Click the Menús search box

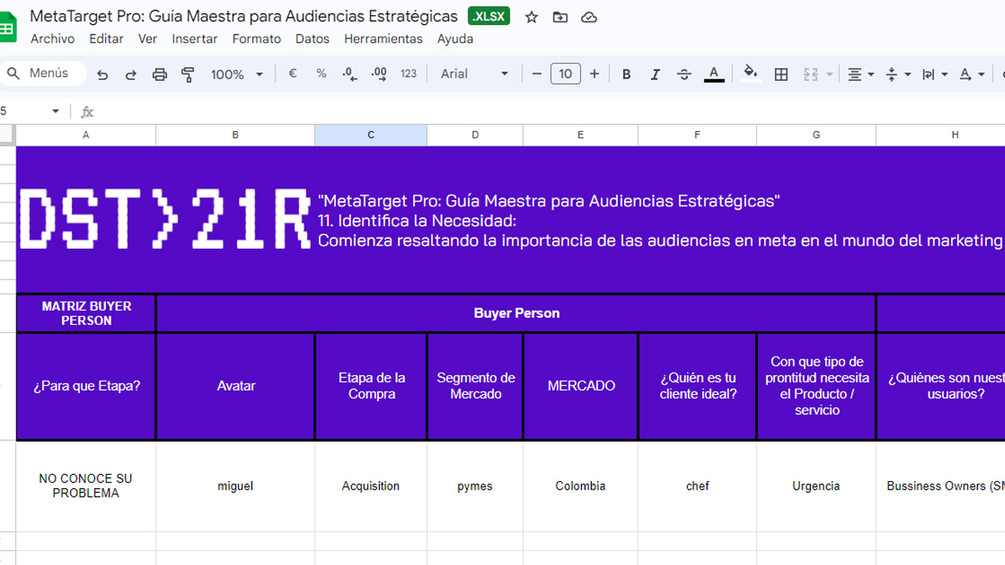(44, 73)
